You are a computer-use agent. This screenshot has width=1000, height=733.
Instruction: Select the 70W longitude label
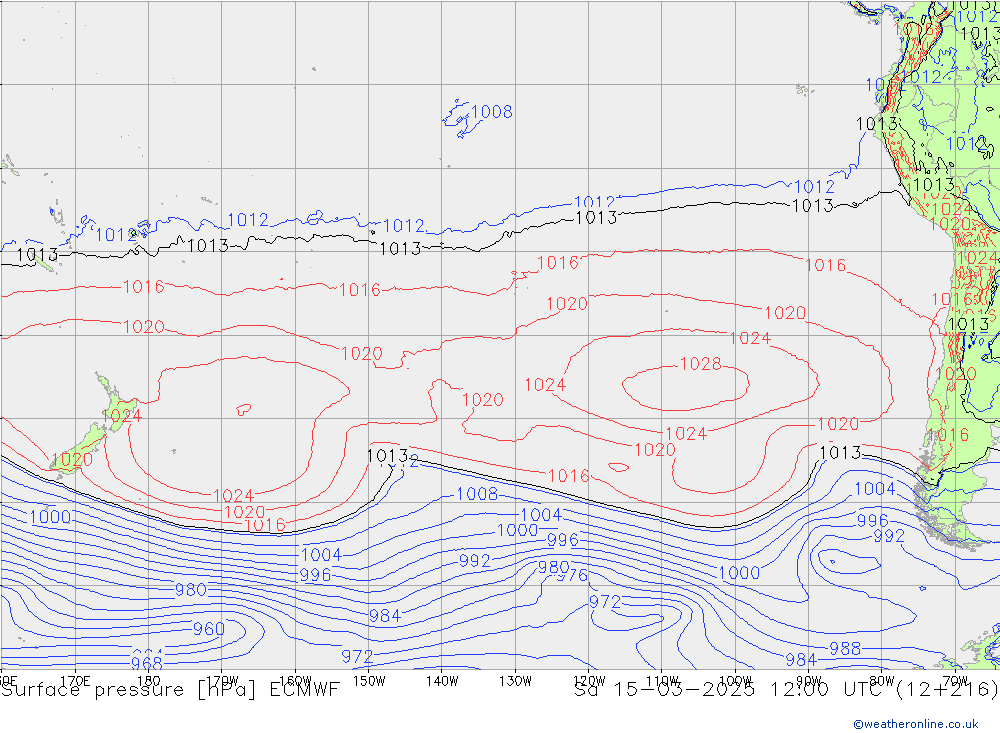coord(955,681)
